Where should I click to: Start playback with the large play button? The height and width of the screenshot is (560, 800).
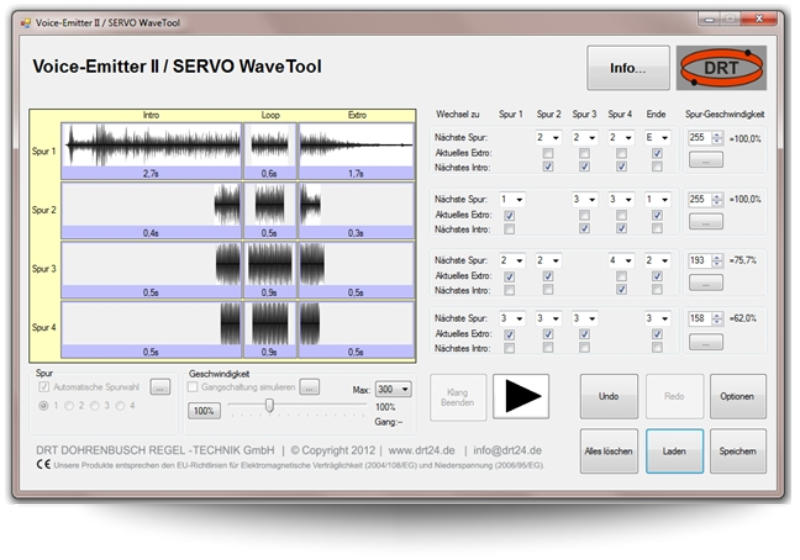click(520, 396)
